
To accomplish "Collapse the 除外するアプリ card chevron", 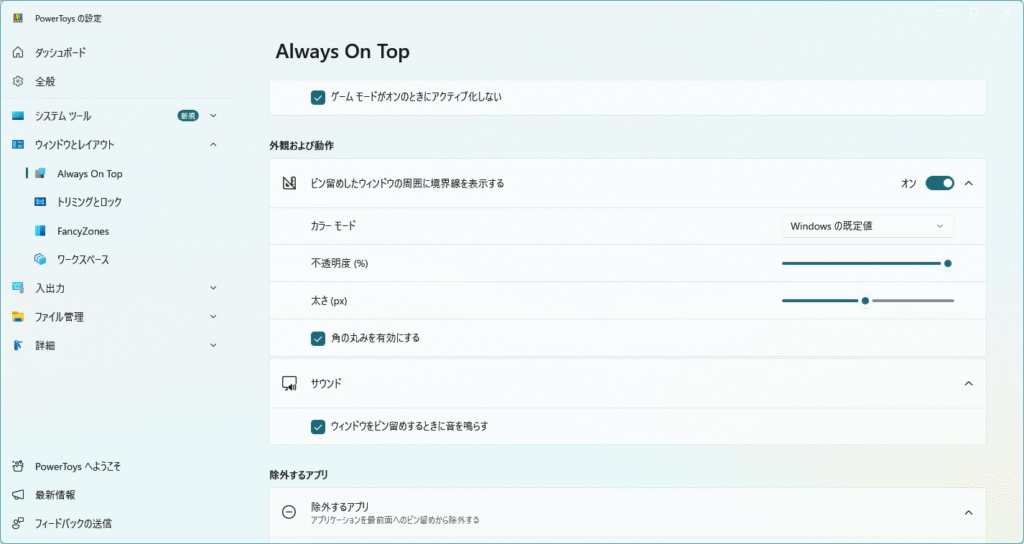I will 969,513.
